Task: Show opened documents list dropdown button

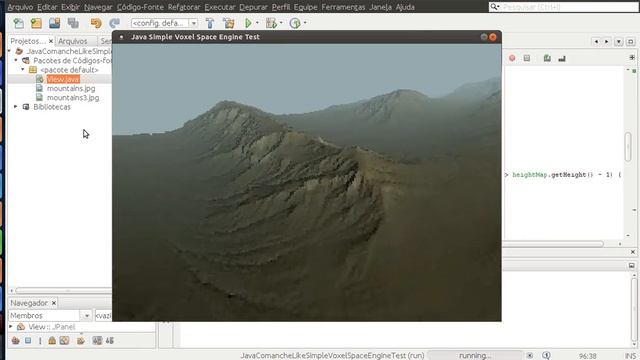Action: point(619,42)
